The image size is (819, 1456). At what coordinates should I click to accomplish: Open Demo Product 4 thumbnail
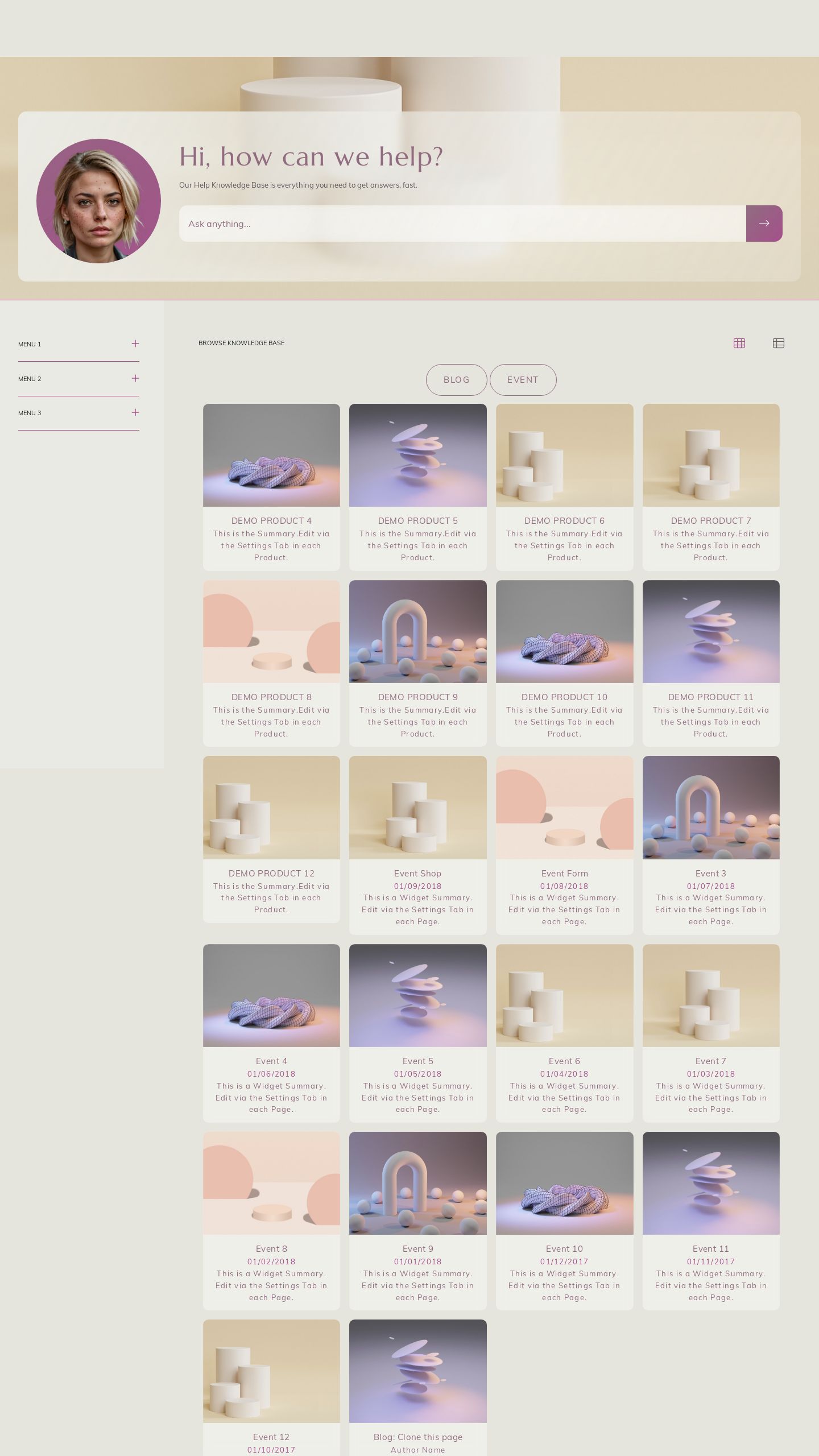pos(271,455)
